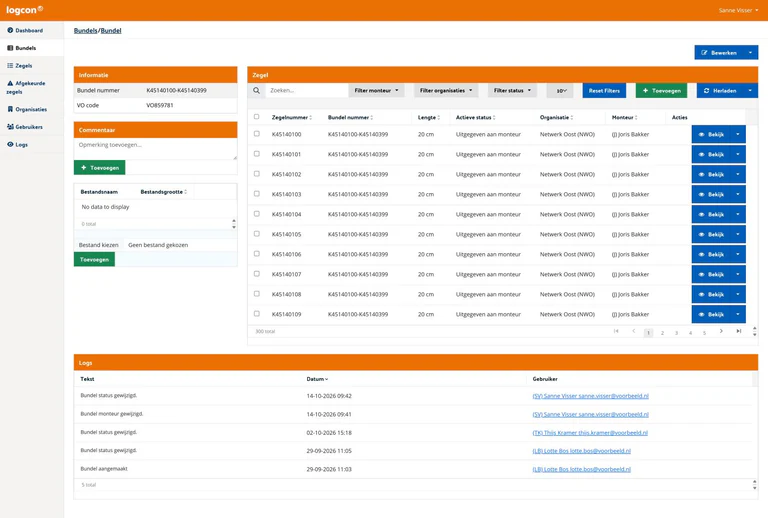Check the row K45140106 checkbox
768x518 pixels.
coord(257,254)
